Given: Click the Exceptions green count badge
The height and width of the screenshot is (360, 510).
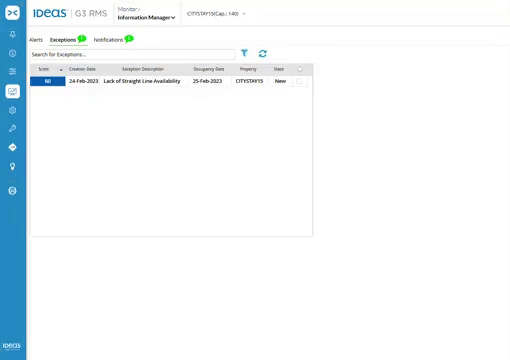Looking at the screenshot, I should 82,39.
